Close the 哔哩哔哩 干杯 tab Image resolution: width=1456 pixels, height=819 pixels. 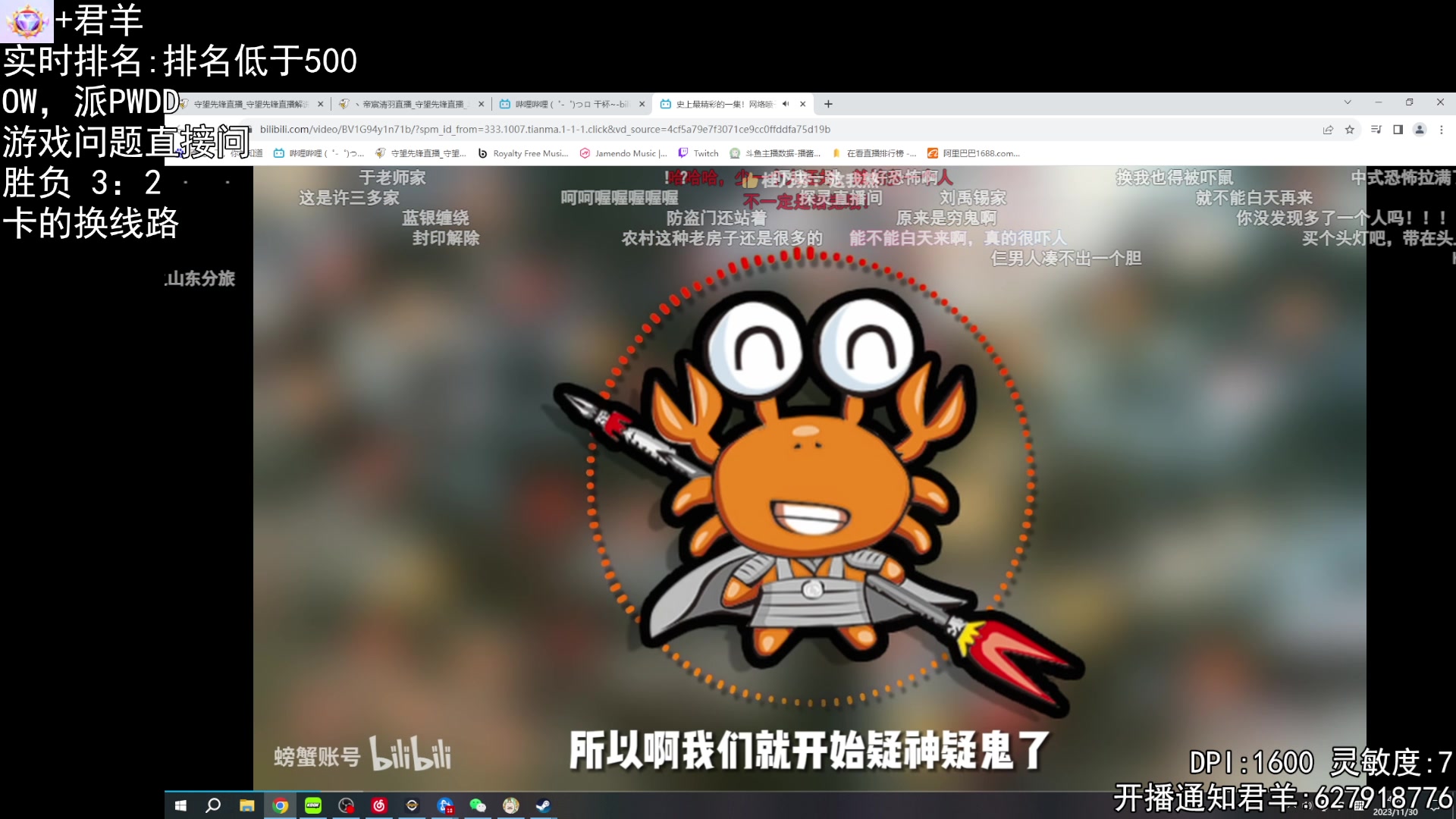[x=642, y=104]
